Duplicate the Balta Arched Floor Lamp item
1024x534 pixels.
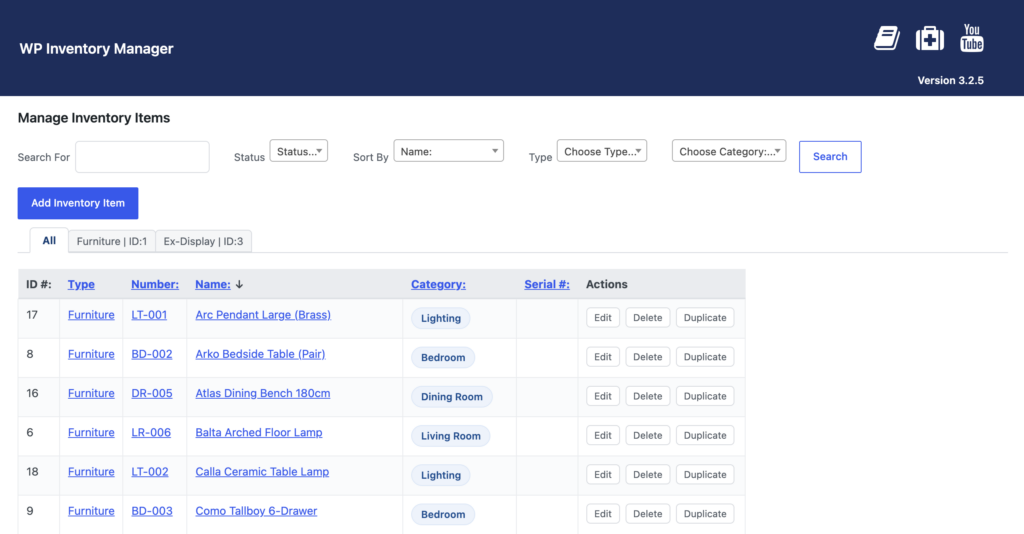[705, 435]
